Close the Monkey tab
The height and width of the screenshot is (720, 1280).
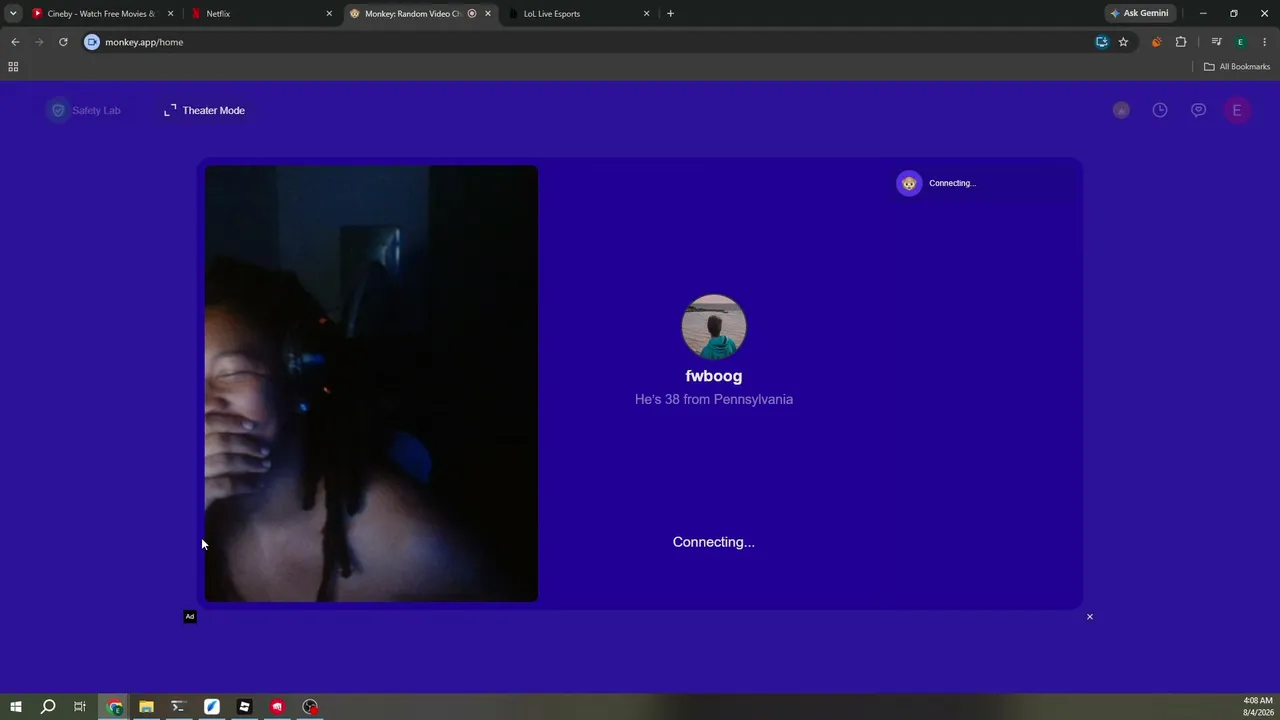[x=488, y=14]
